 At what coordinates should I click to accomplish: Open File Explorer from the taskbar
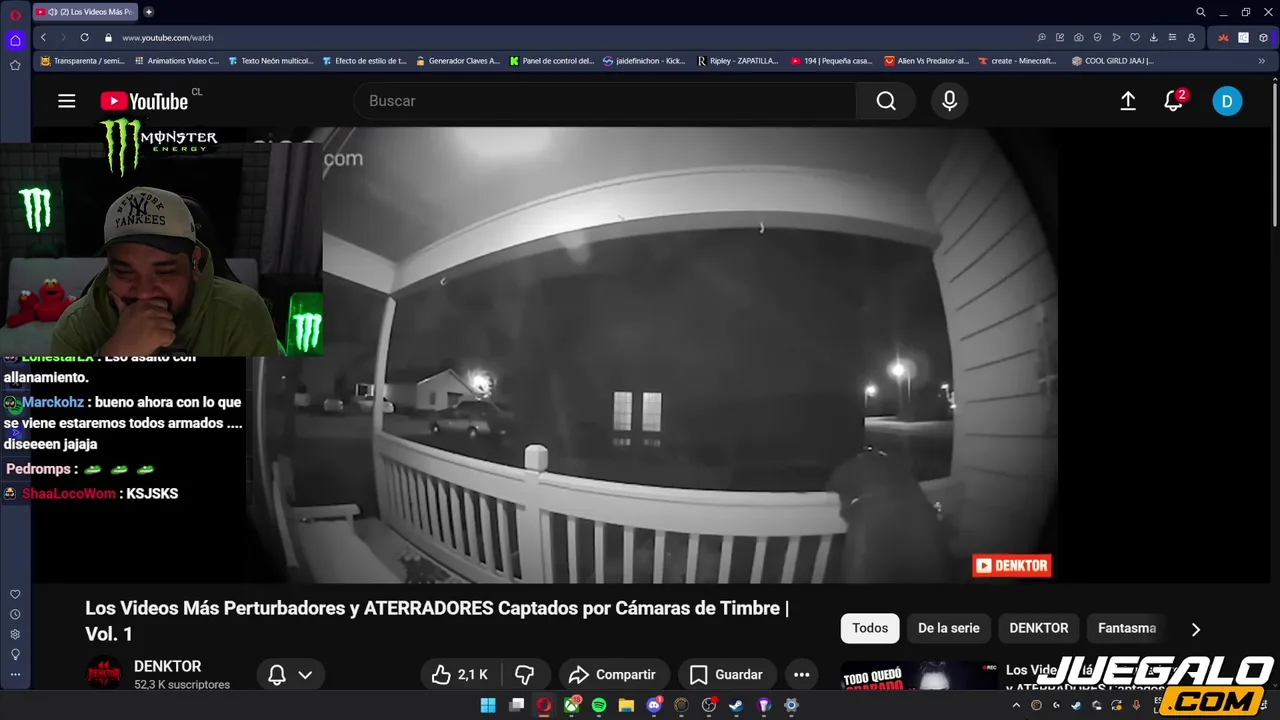626,705
